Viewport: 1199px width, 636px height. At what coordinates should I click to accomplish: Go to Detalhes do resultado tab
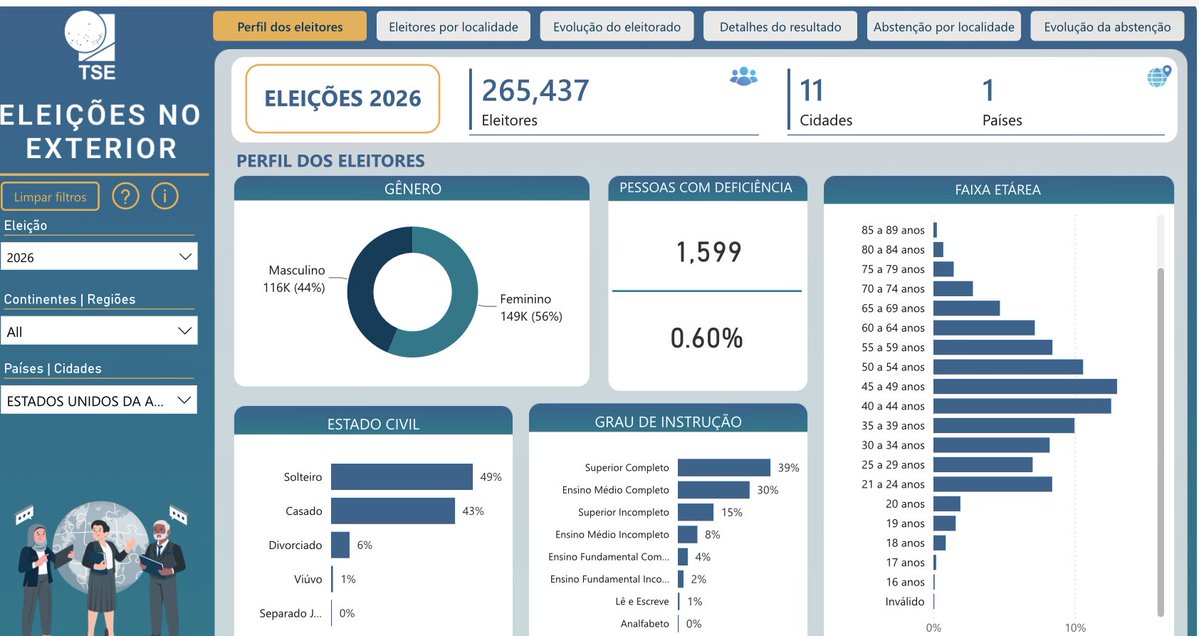click(780, 27)
